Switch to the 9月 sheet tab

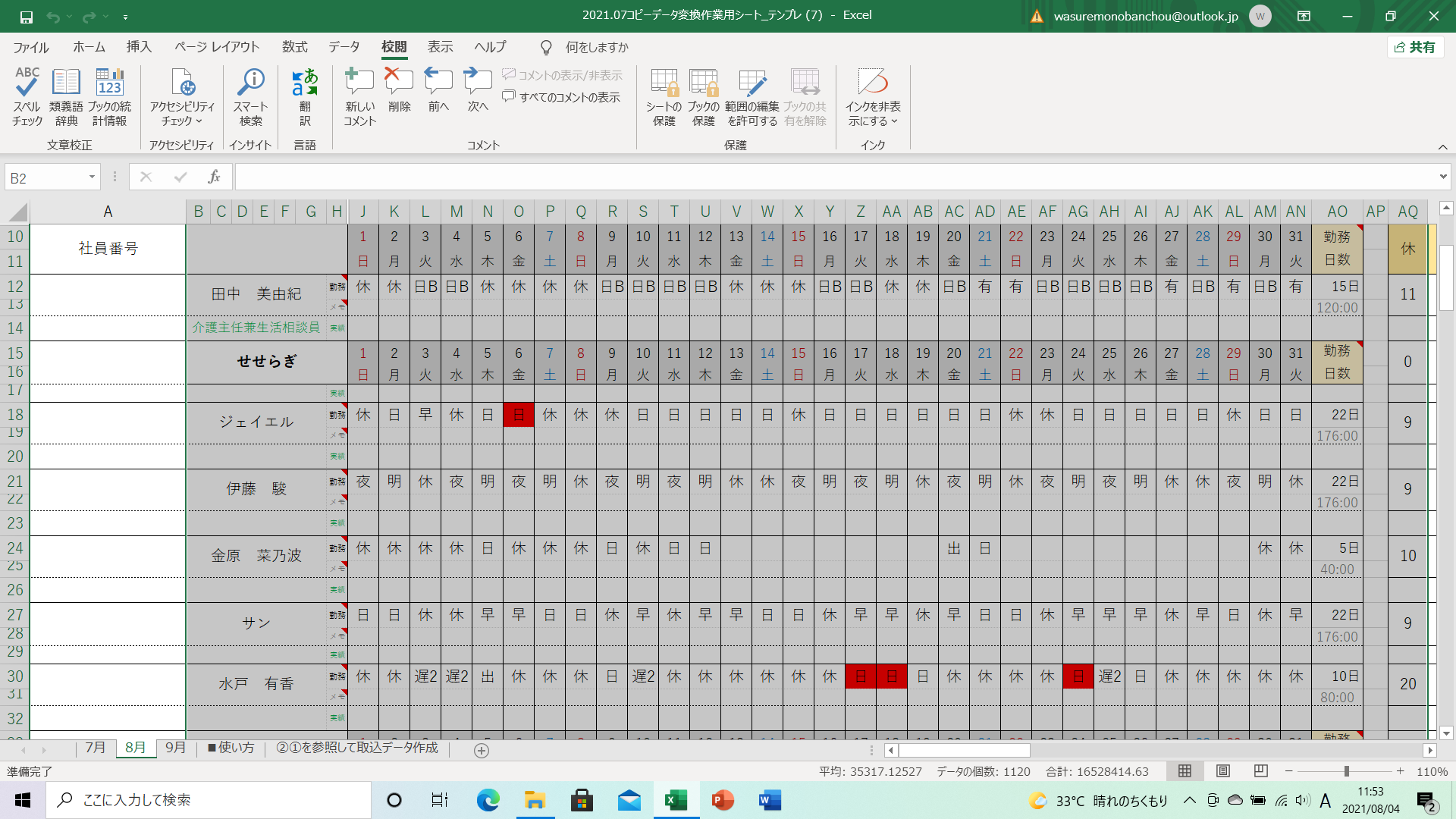click(175, 748)
